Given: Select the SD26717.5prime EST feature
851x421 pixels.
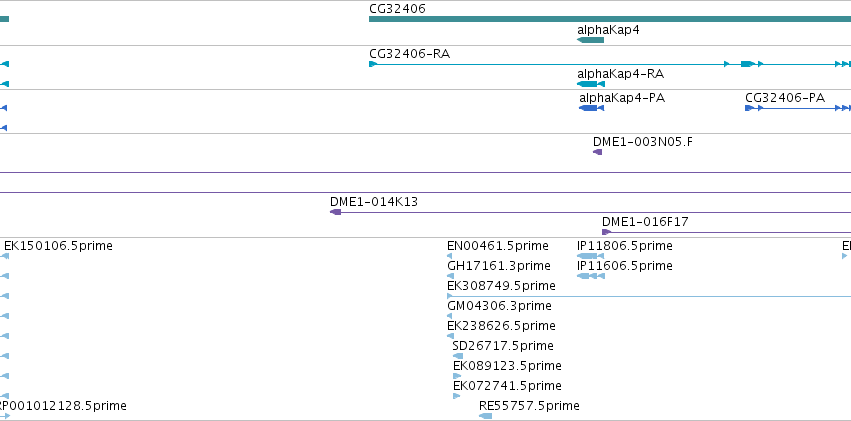Looking at the screenshot, I should click(x=458, y=356).
